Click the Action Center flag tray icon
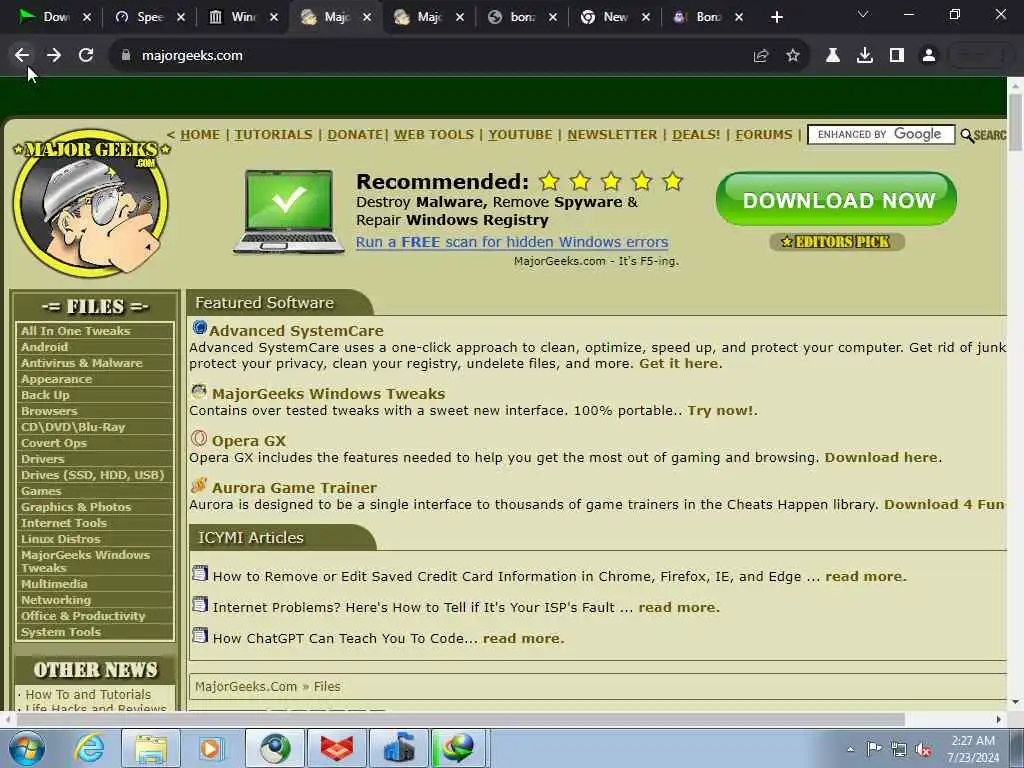Viewport: 1024px width, 768px height. [874, 748]
